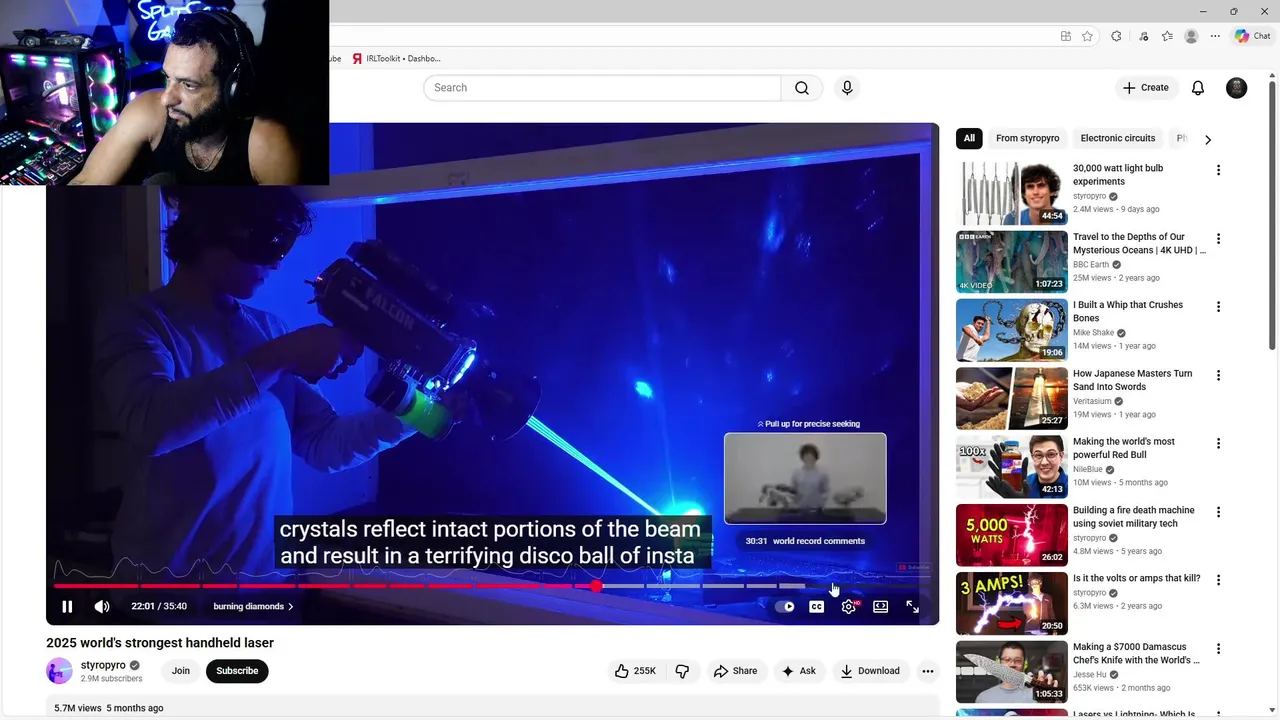
Task: Open the Copilot Chat button in Edge
Action: [1252, 36]
